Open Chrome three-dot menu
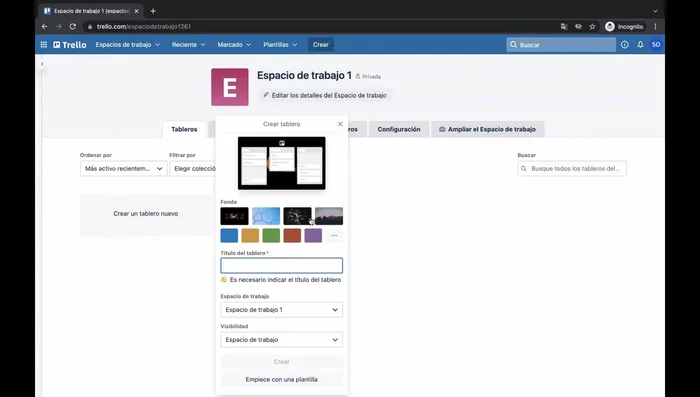 655,26
